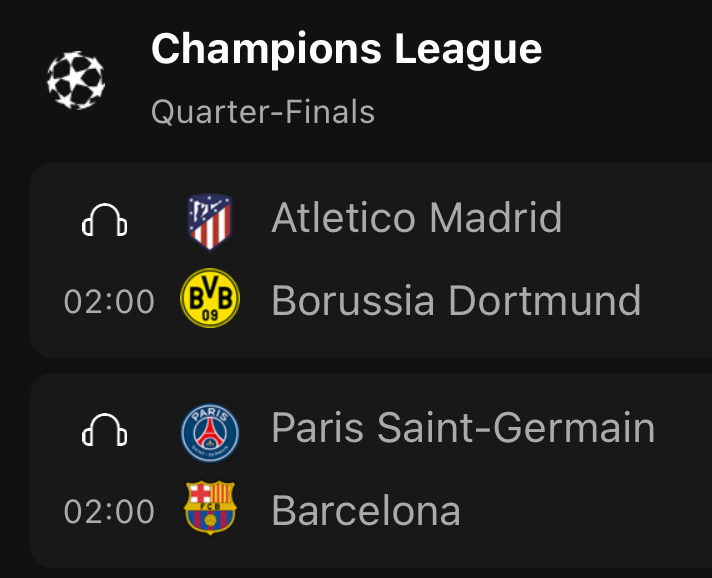The width and height of the screenshot is (712, 578).
Task: Click the headphones icon for Atletico match
Action: click(104, 220)
